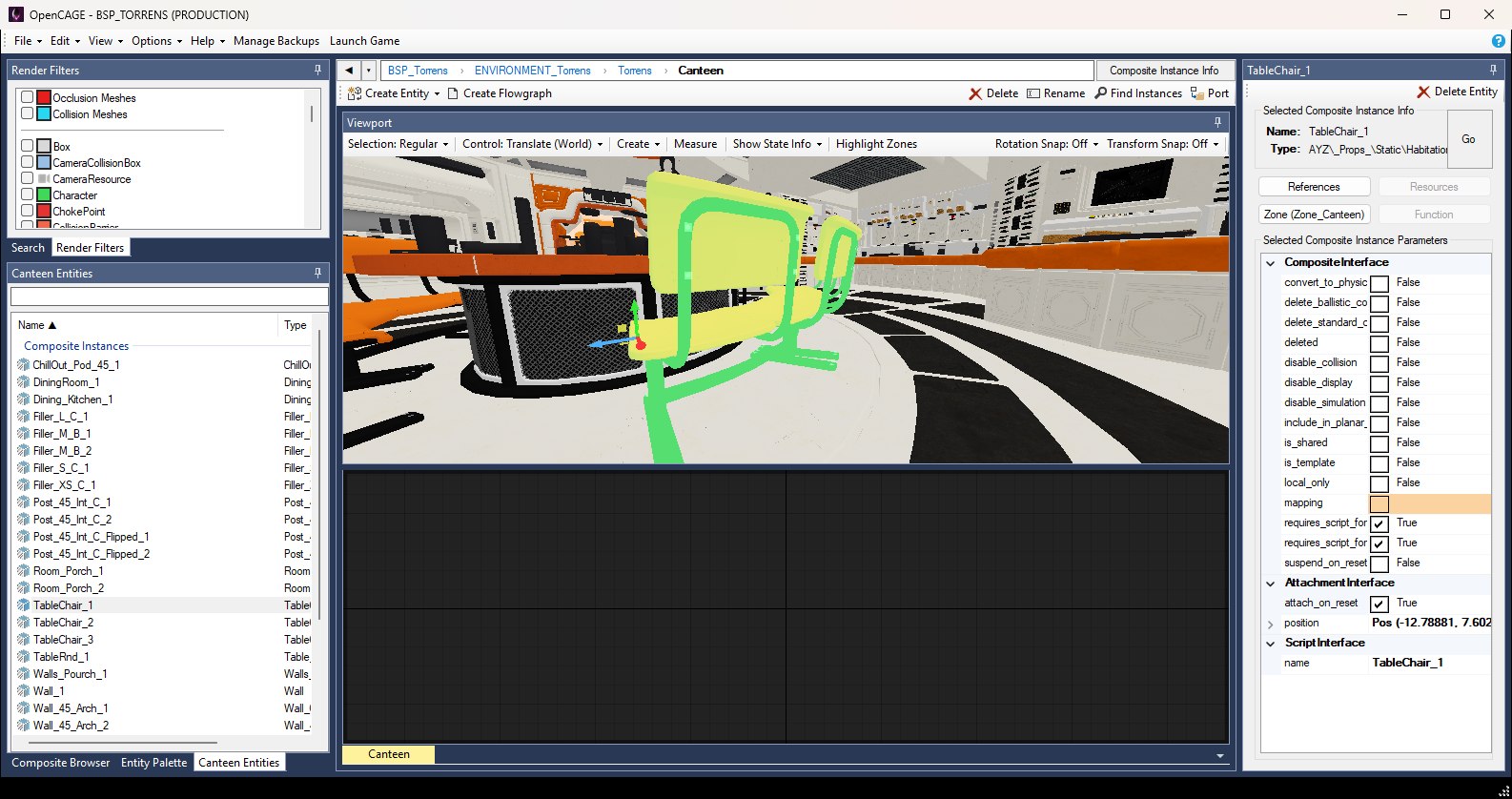This screenshot has height=799, width=1512.
Task: Click the back navigation arrow icon
Action: (x=349, y=71)
